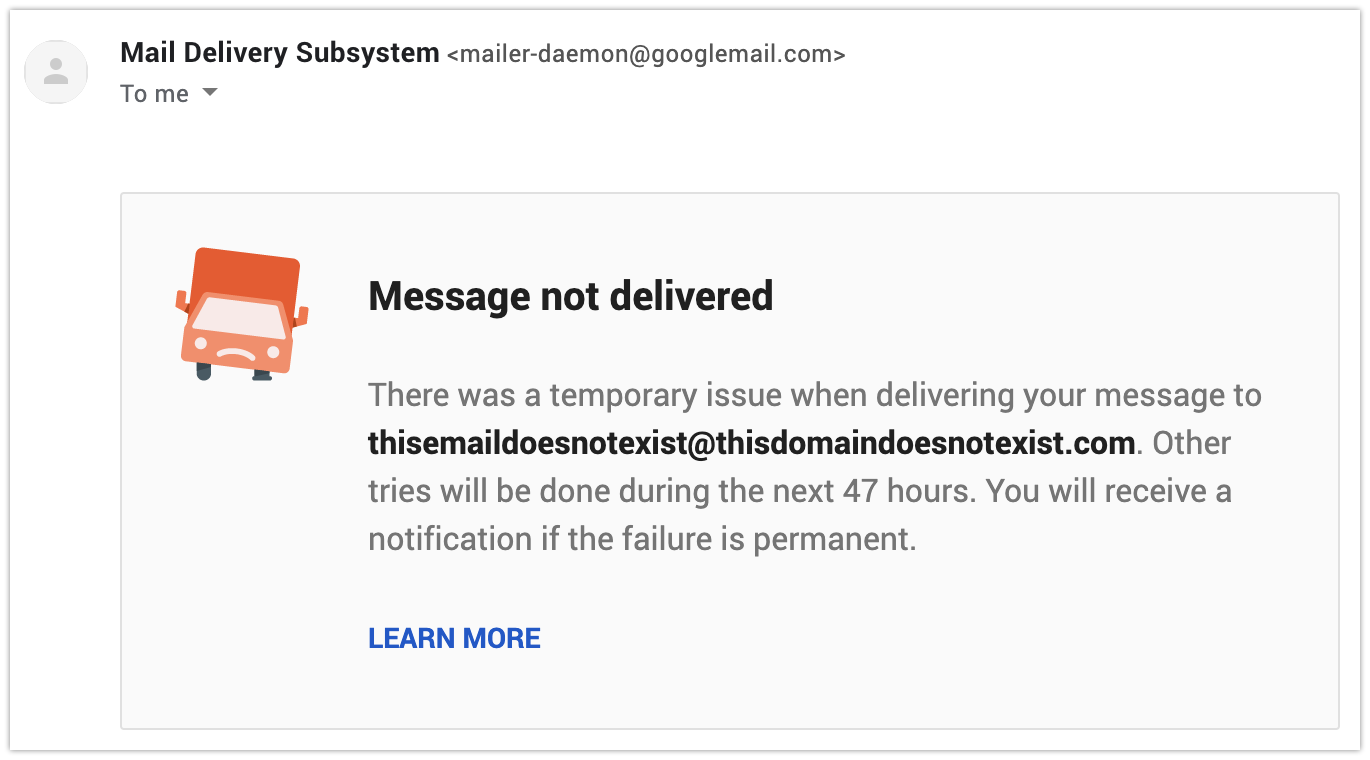The width and height of the screenshot is (1370, 760).
Task: Select the mailer-daemon@googlemail.com sender address
Action: (646, 55)
